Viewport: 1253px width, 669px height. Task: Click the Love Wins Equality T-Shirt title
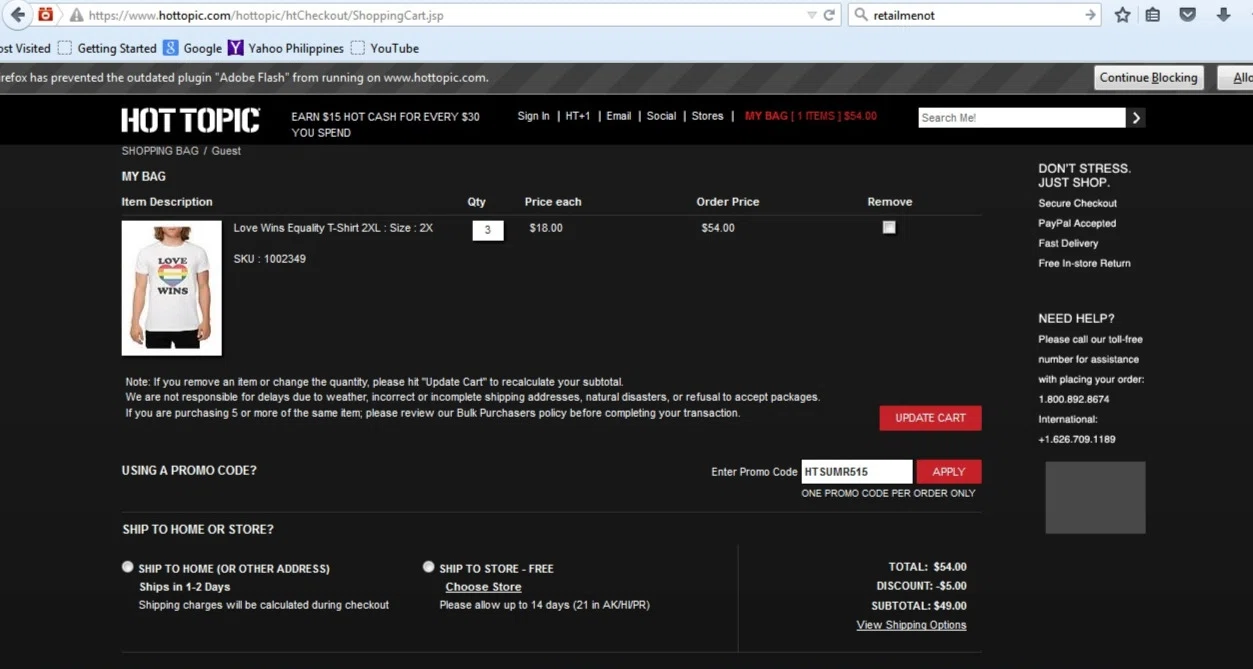(333, 228)
